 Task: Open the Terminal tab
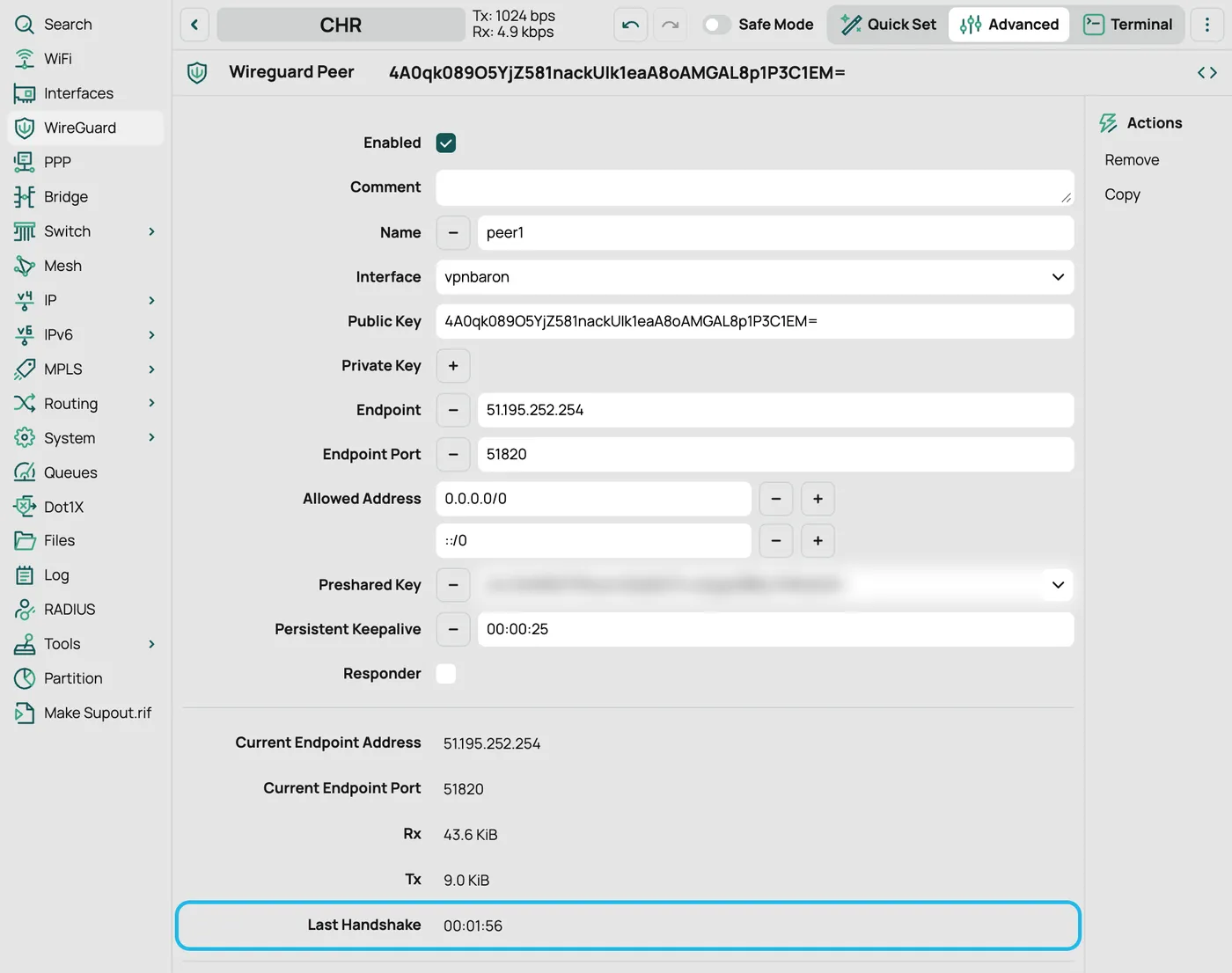tap(1128, 25)
